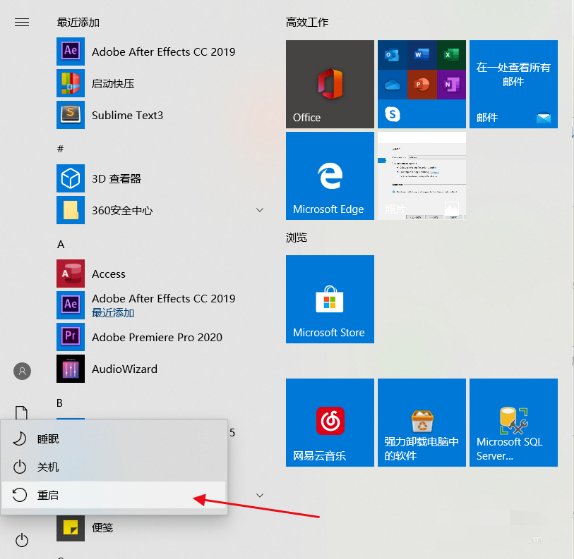Screen dimensions: 574x559
Task: Click the power icon in left sidebar
Action: 22,540
